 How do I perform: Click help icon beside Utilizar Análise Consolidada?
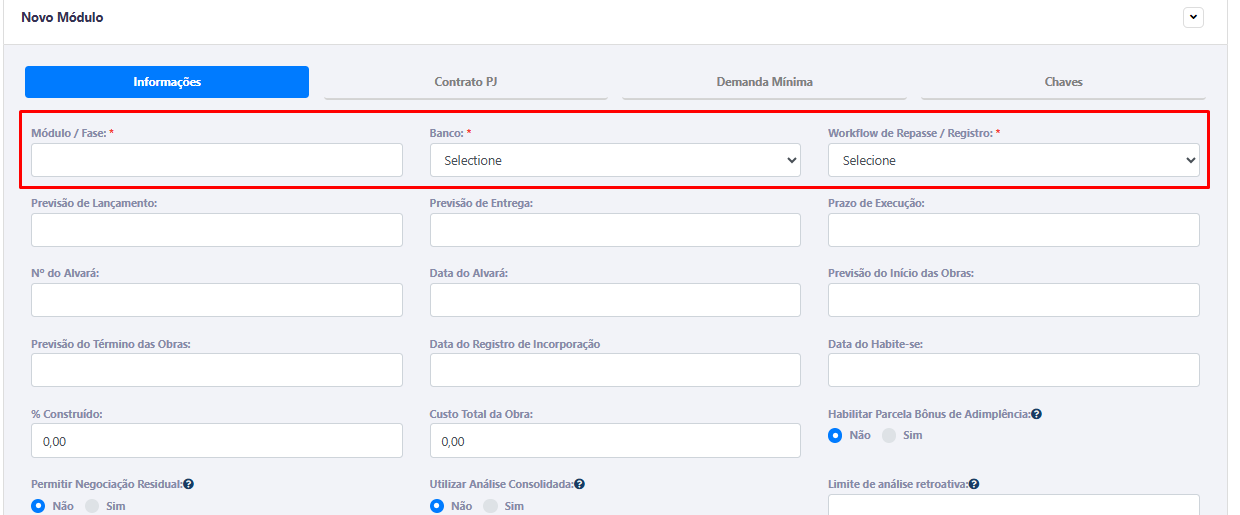coord(579,484)
